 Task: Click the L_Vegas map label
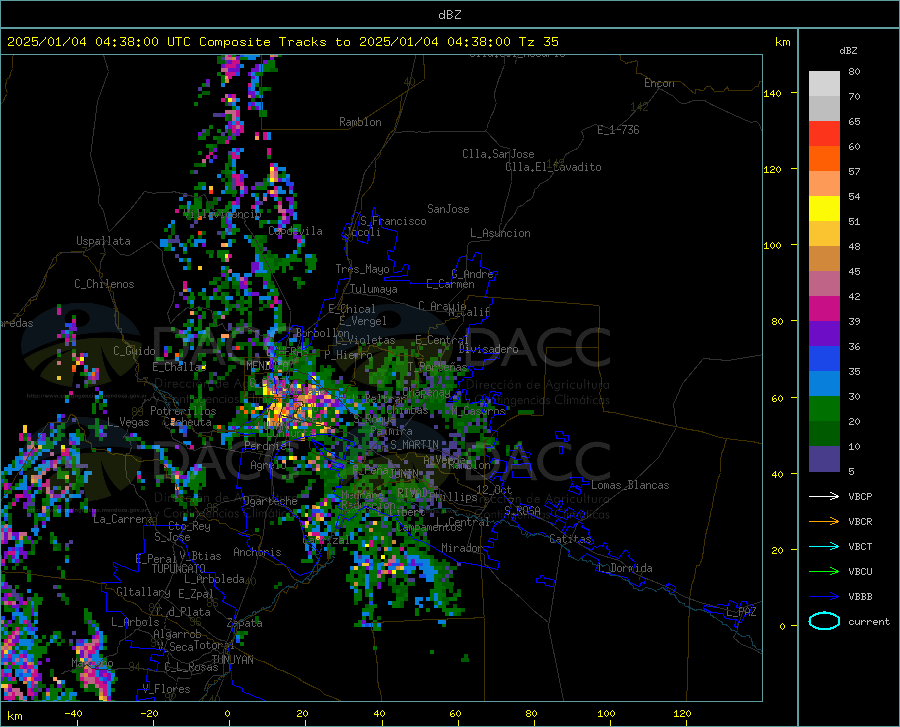coord(128,422)
